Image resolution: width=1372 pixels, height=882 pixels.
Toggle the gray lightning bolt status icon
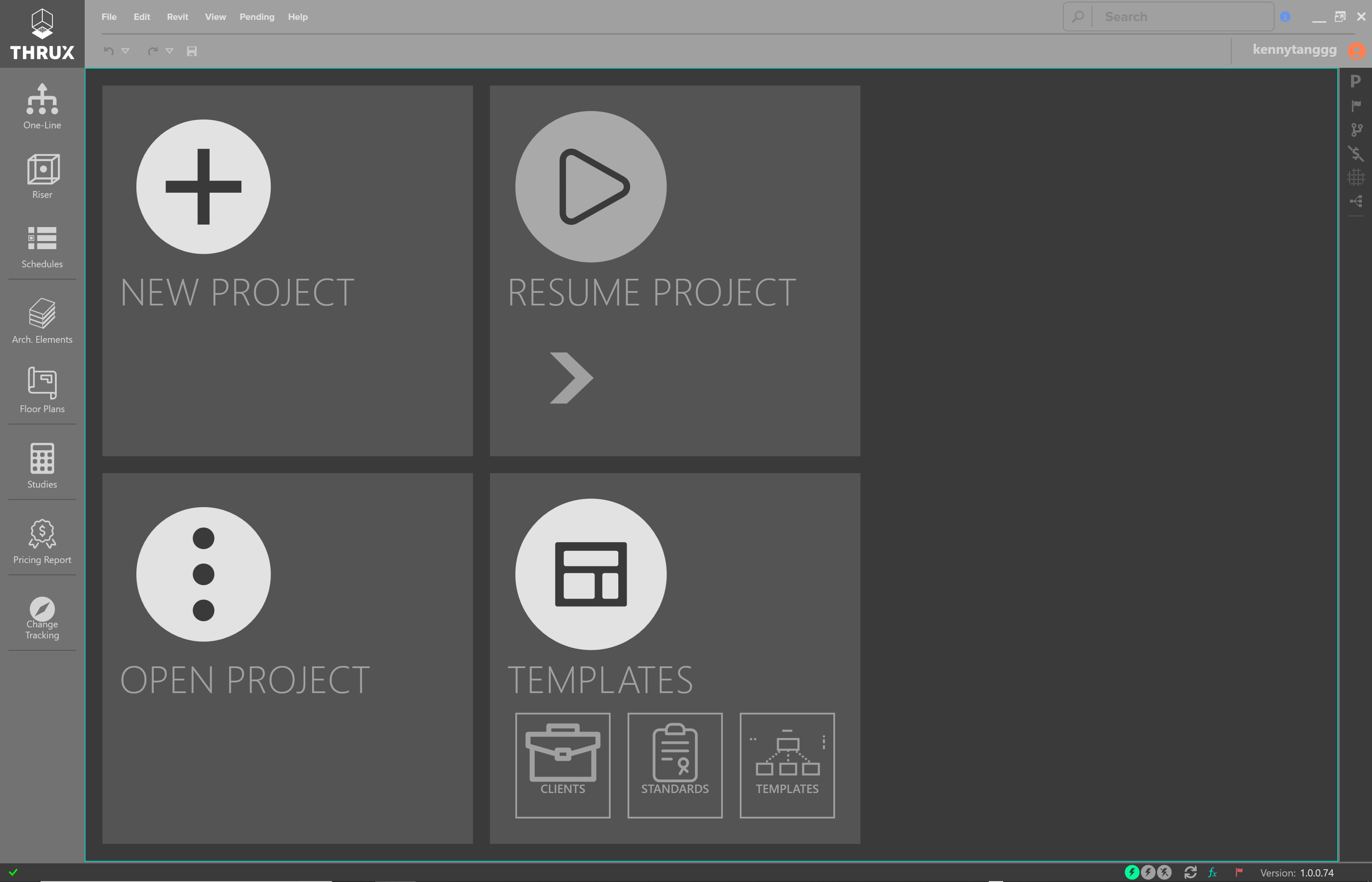[x=1148, y=872]
